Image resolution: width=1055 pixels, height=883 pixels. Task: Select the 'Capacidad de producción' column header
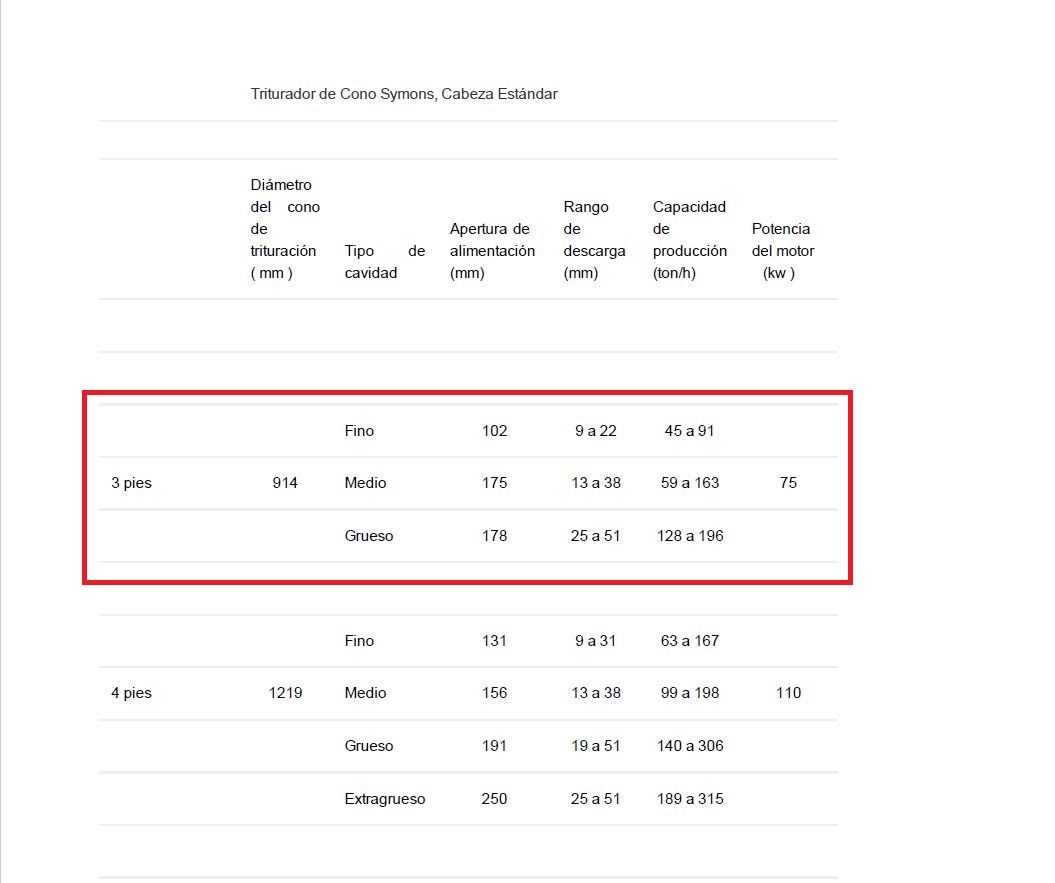[690, 240]
